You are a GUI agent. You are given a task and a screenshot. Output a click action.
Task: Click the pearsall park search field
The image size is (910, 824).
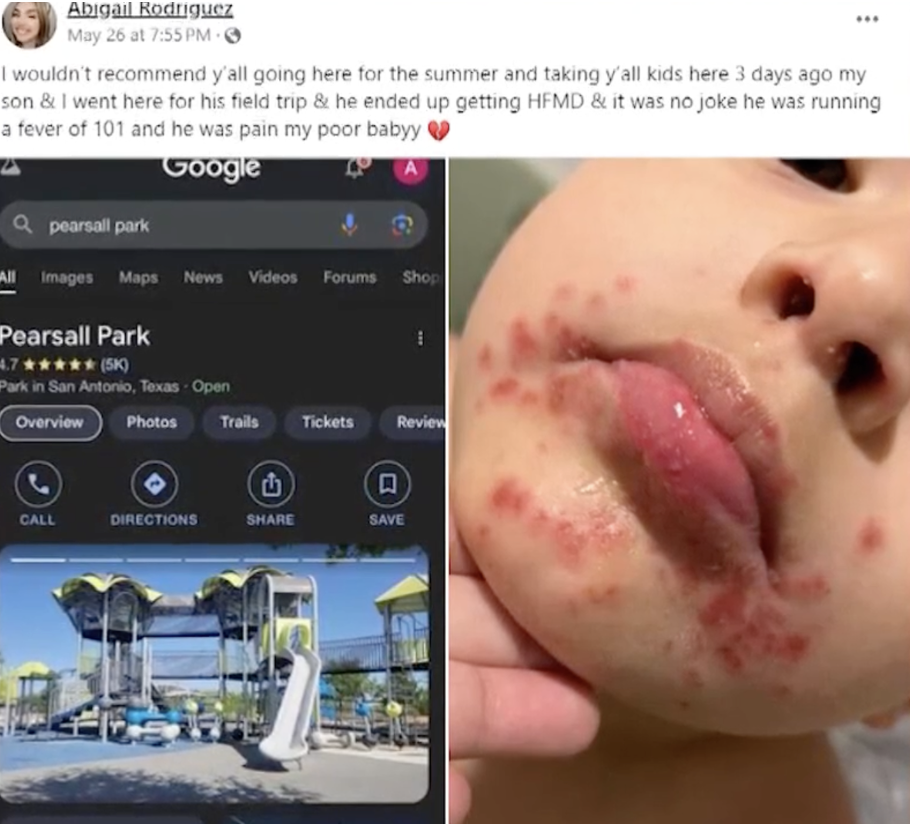[214, 225]
